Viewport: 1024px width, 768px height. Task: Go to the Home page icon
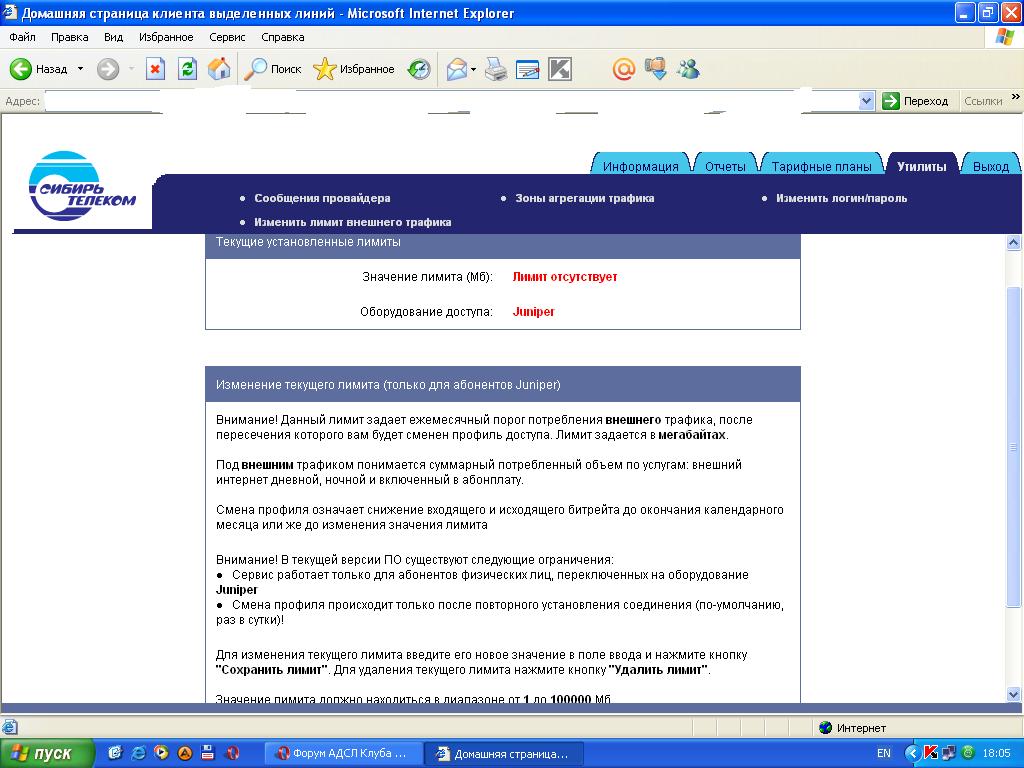[x=219, y=69]
